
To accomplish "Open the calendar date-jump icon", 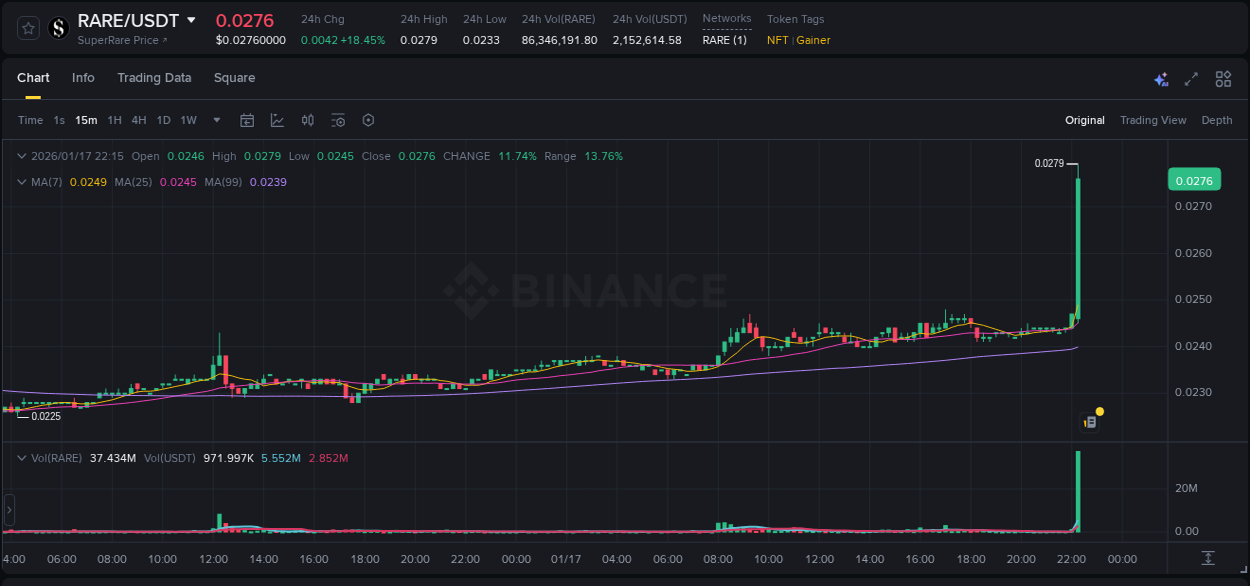I will (x=247, y=120).
